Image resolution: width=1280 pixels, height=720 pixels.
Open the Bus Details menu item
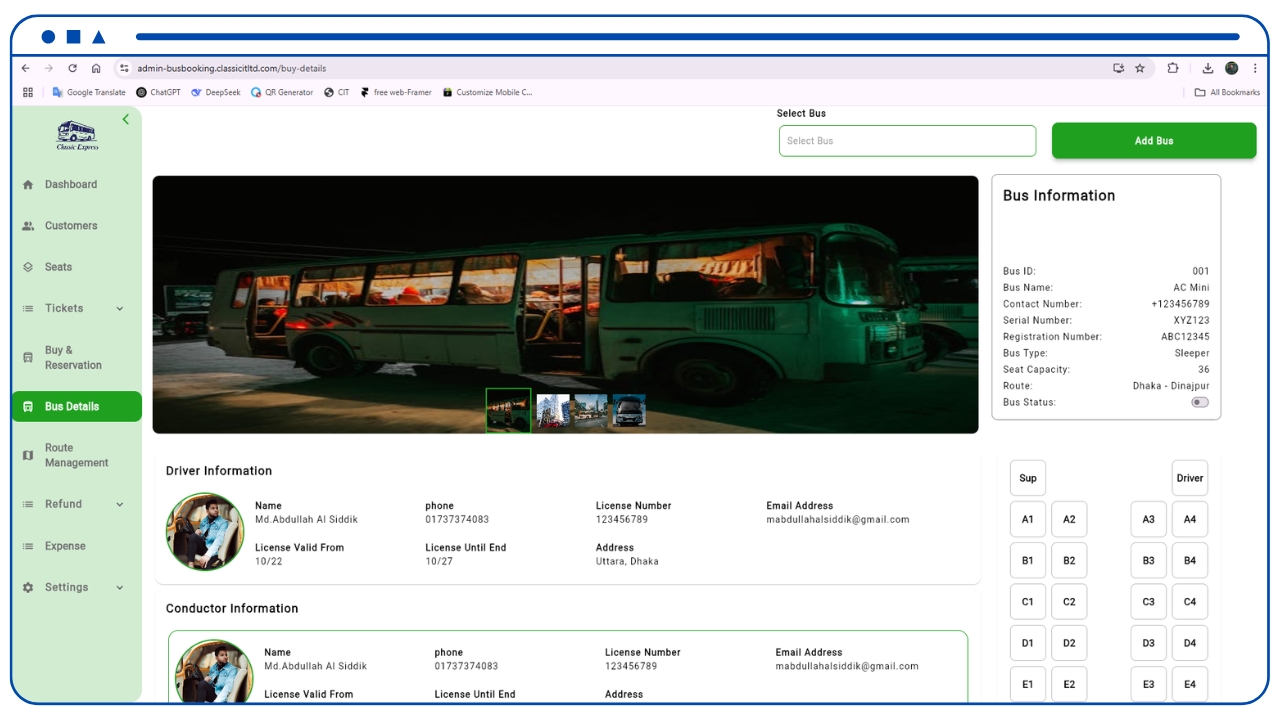77,407
